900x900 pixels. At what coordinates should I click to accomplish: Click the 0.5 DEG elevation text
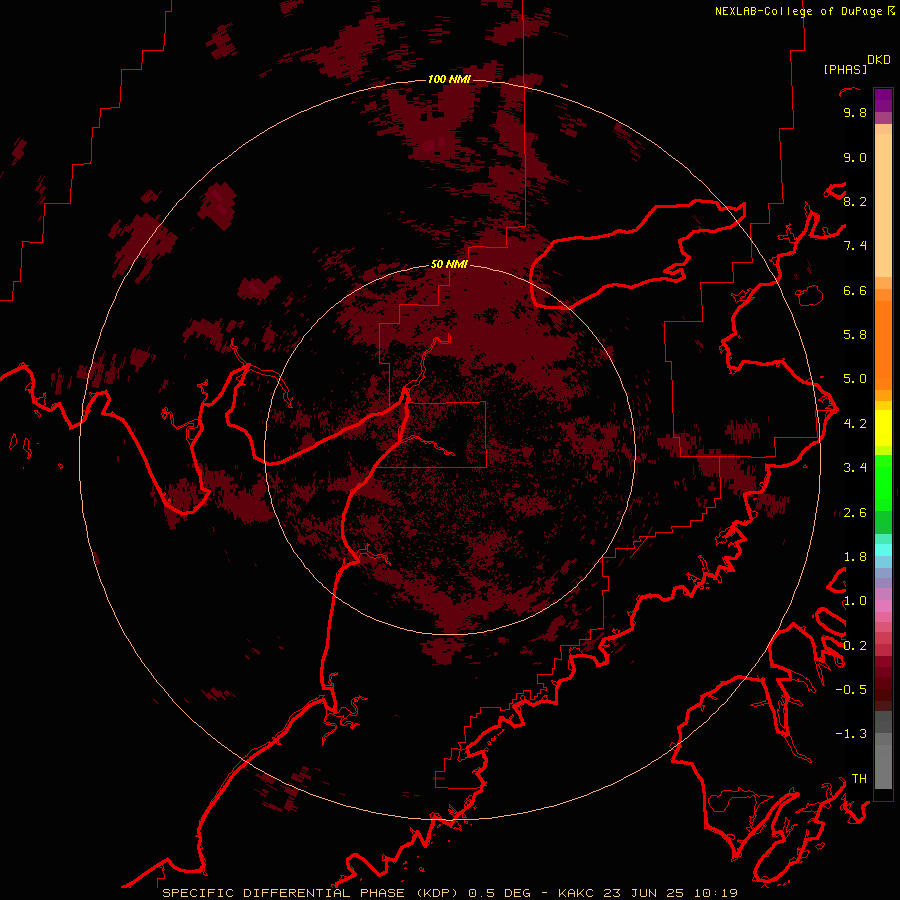499,893
